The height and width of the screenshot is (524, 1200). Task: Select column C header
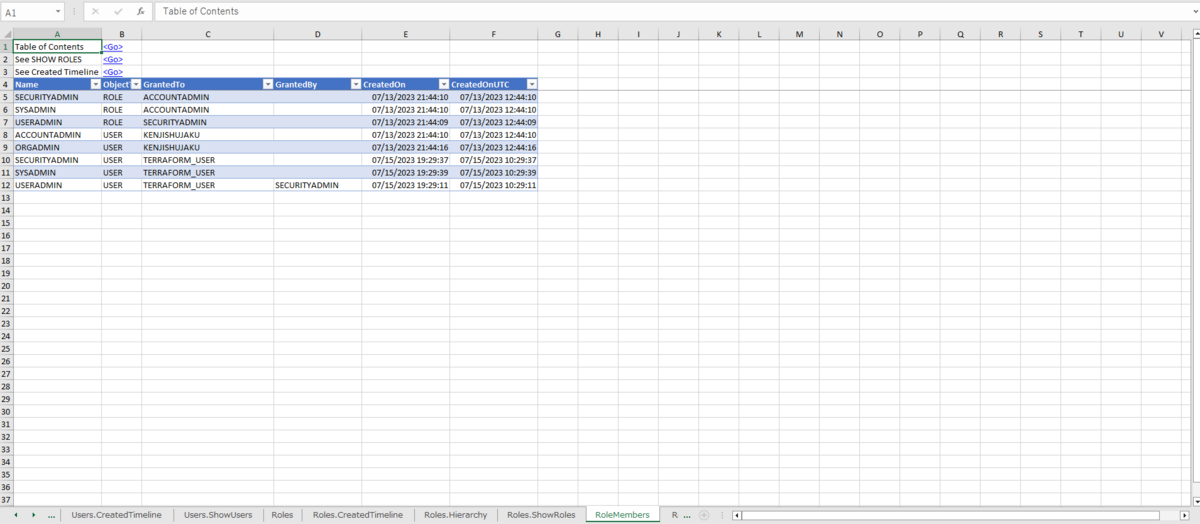point(207,34)
